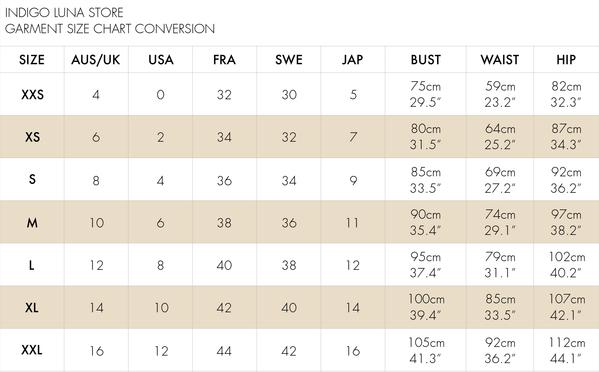Click the SIZE column header
Viewport: 599px width, 372px height.
point(32,60)
